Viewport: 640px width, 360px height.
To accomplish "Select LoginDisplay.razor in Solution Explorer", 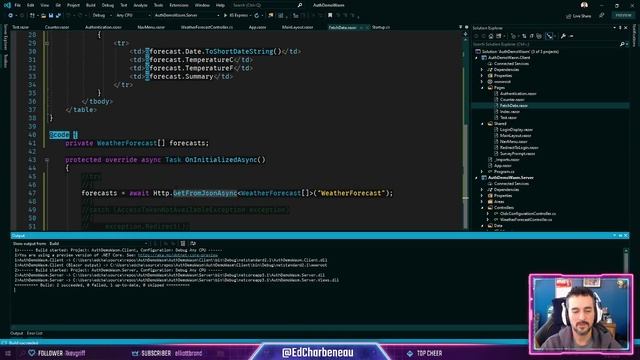I will (x=516, y=130).
